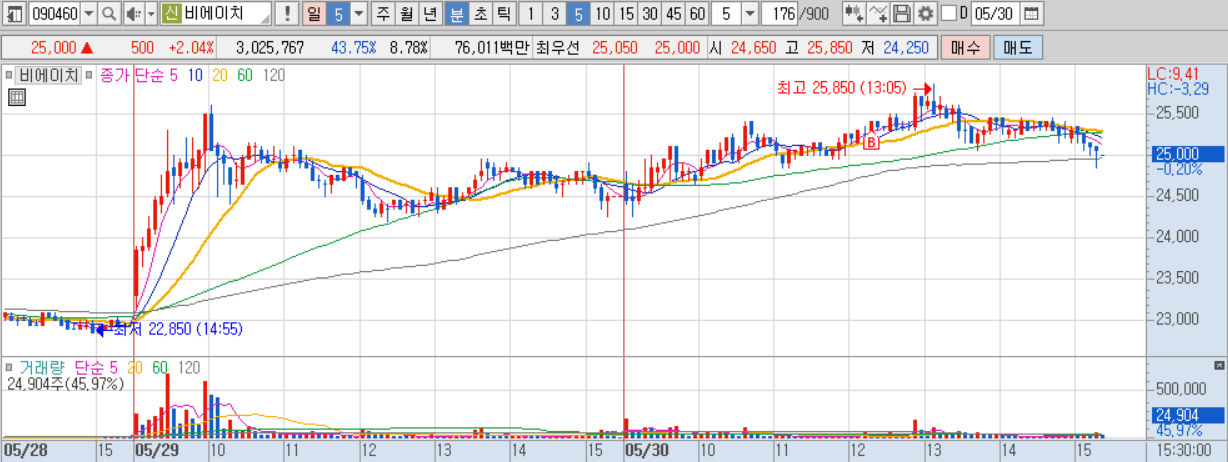The width and height of the screenshot is (1228, 462).
Task: Click the 05/29 date marker on time axis
Action: point(156,451)
